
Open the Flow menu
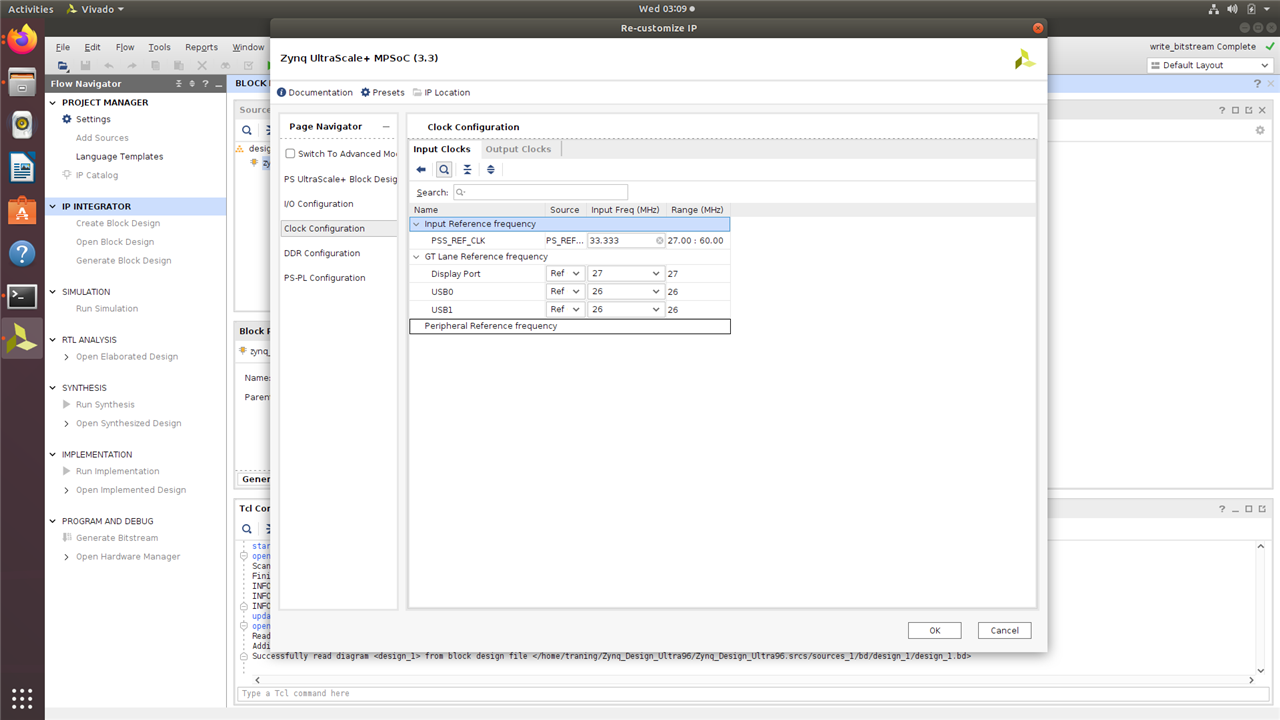(x=125, y=47)
